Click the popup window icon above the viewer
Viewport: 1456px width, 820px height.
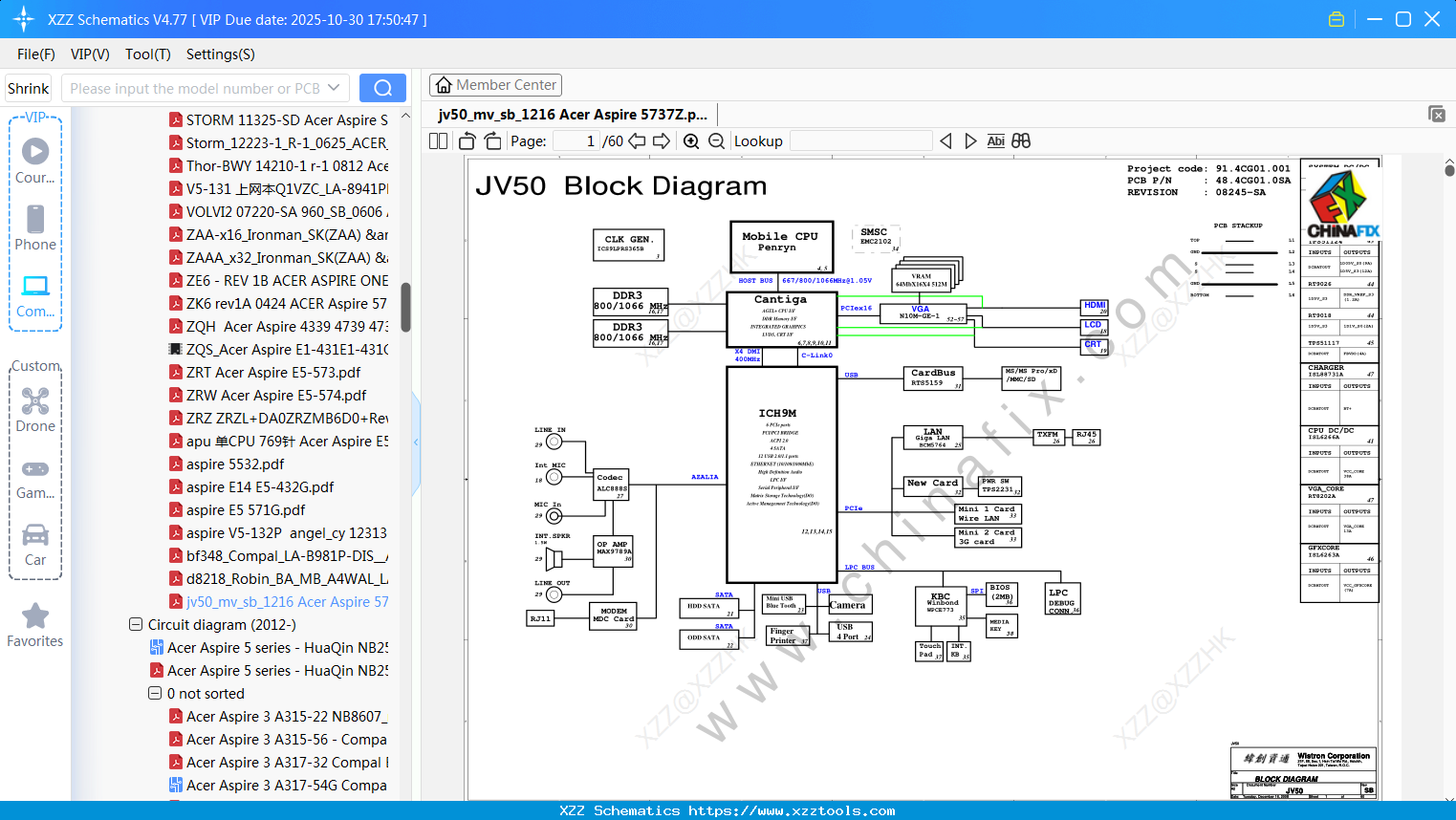pos(1437,114)
